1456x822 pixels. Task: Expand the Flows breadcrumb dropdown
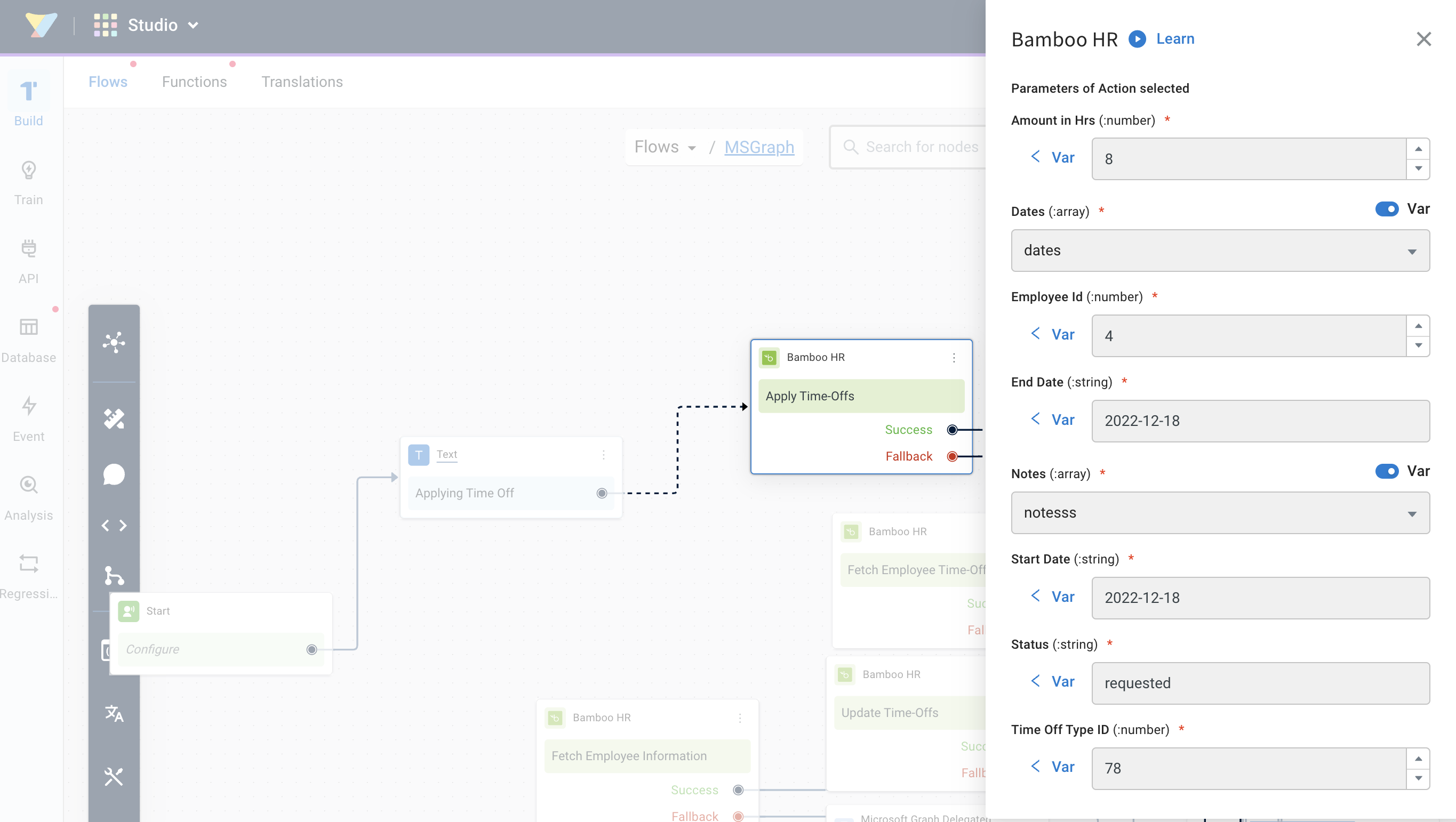point(665,147)
